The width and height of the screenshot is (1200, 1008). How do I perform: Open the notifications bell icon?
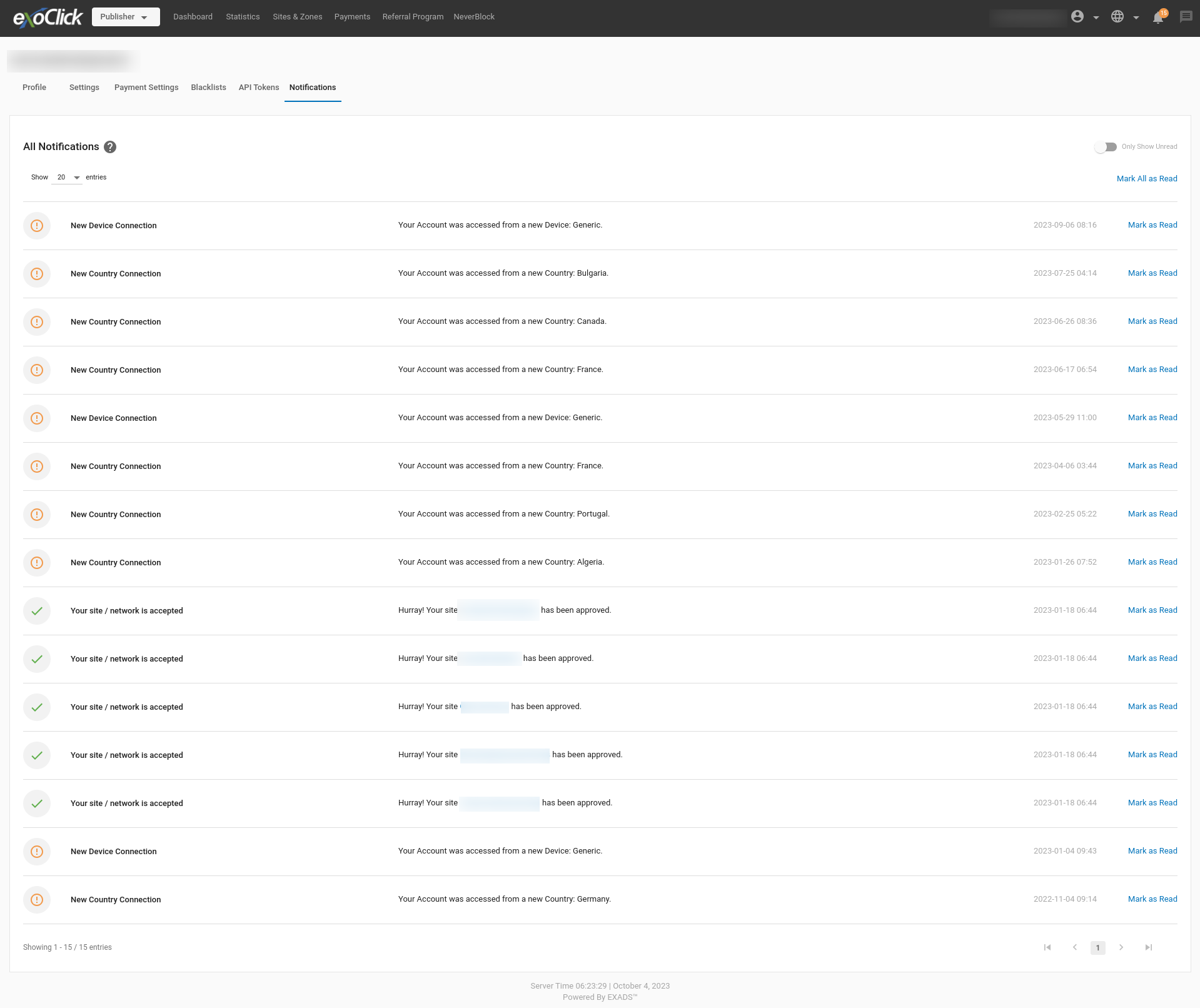1158,17
